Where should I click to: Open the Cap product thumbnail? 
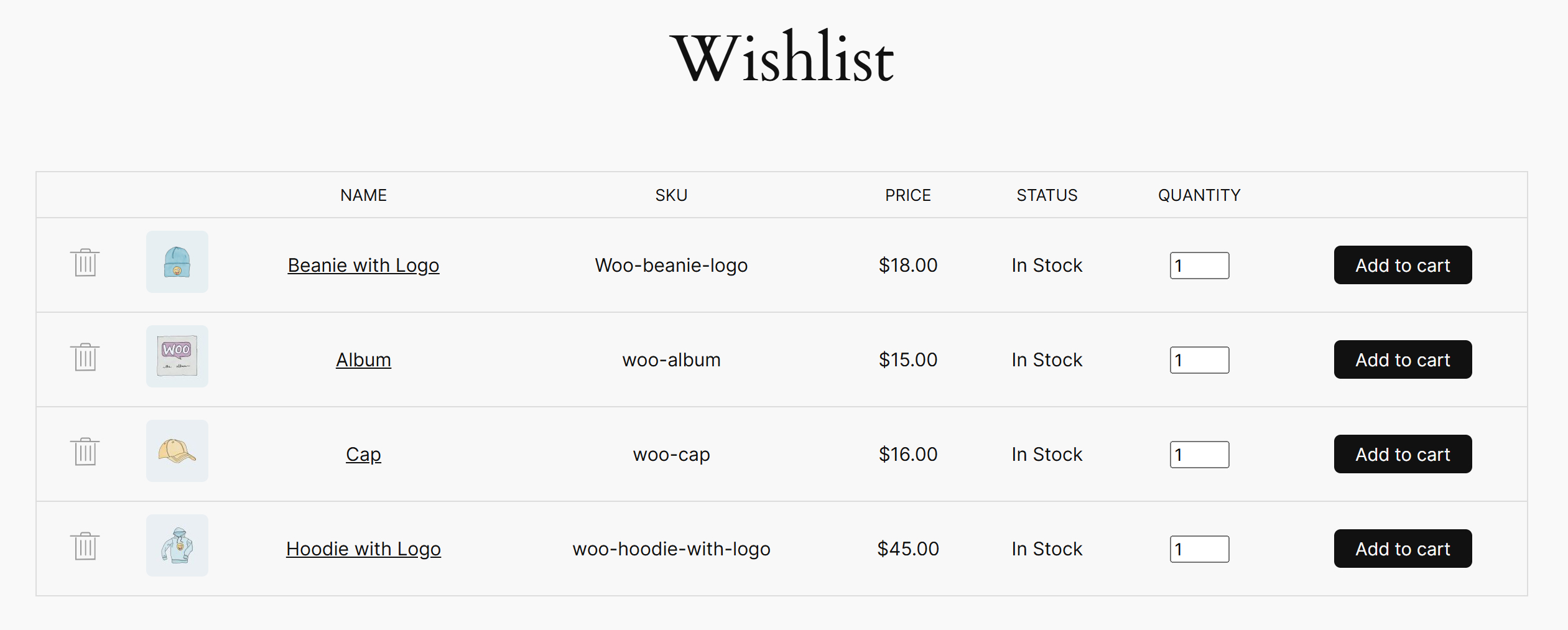point(177,451)
